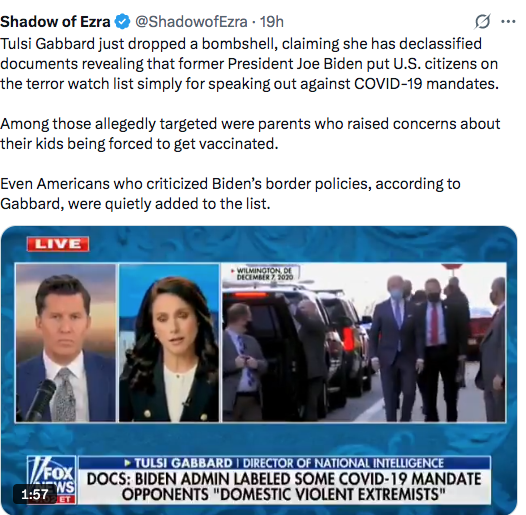526x515 pixels.
Task: Click the 1:57 video duration badge
Action: (35, 494)
